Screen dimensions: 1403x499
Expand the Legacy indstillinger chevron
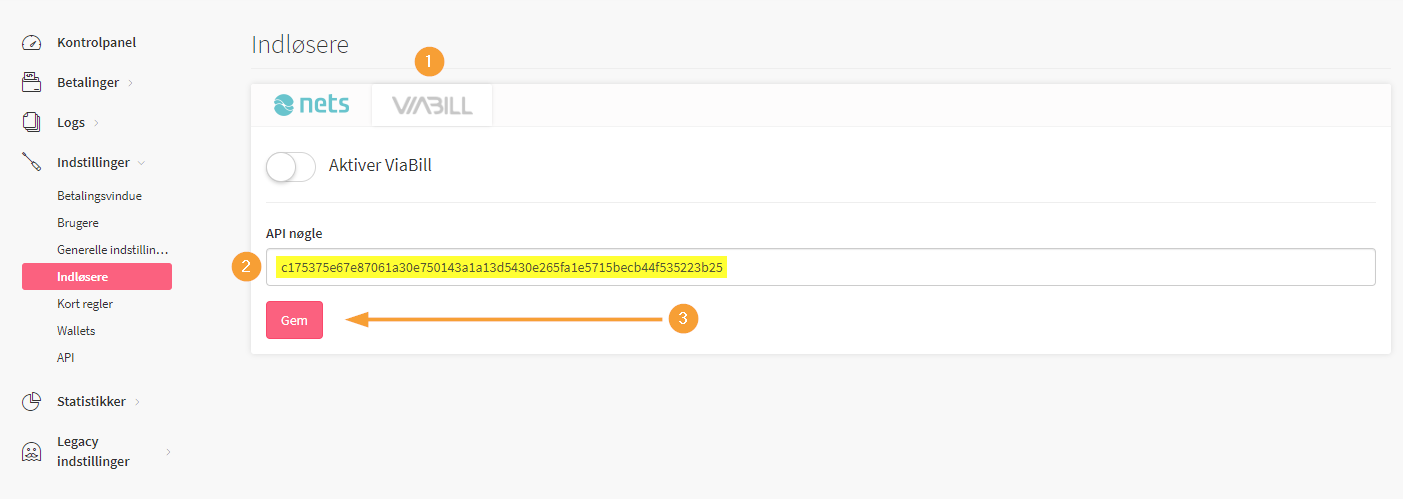point(168,452)
